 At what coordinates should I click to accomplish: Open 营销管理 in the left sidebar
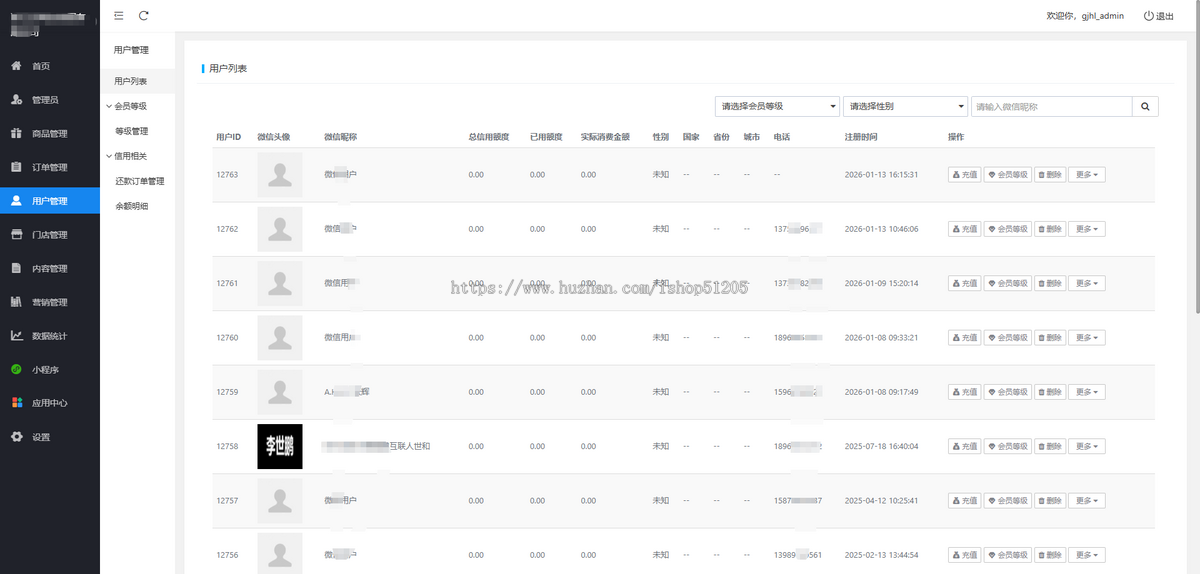50,302
